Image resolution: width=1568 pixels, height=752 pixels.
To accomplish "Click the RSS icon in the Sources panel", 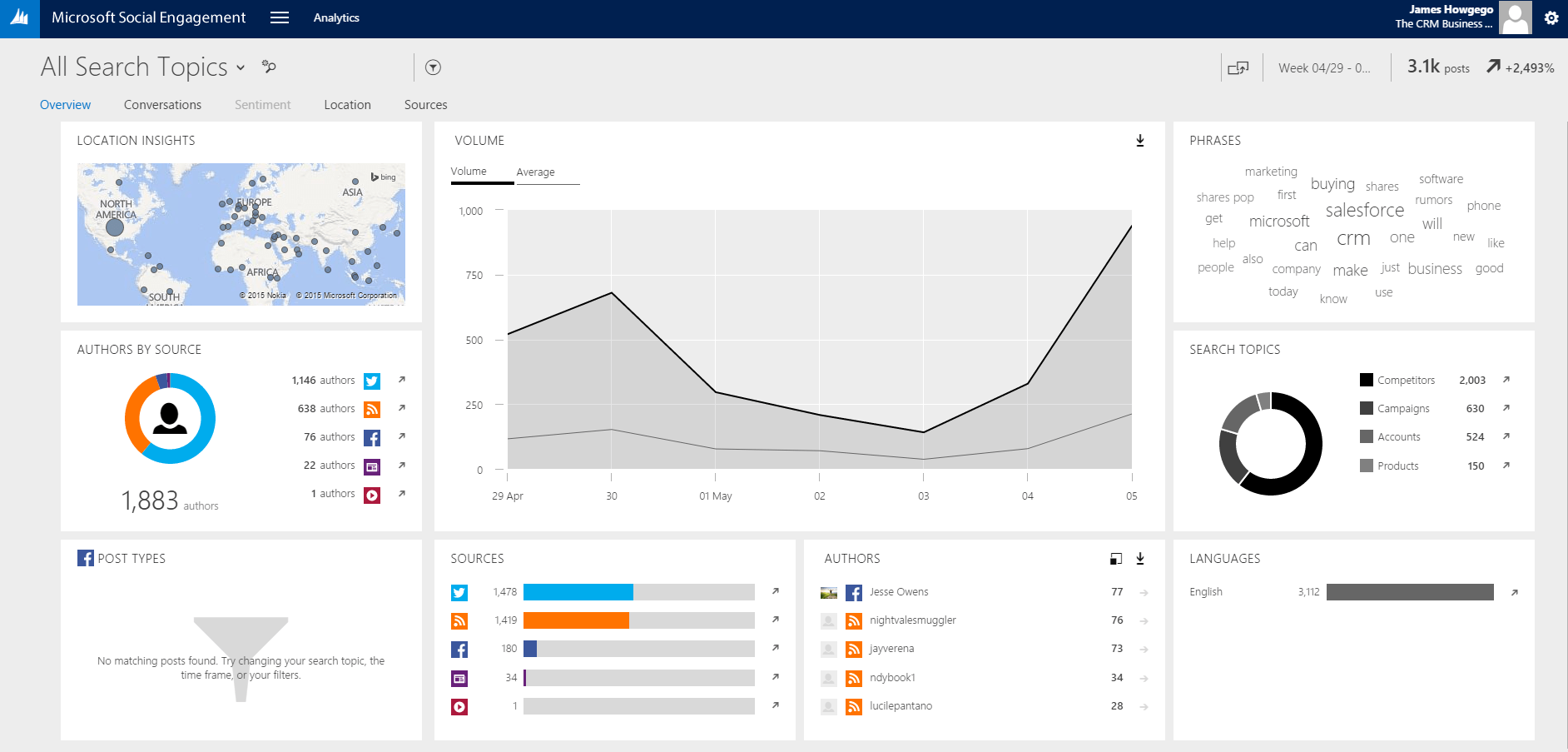I will pos(459,620).
